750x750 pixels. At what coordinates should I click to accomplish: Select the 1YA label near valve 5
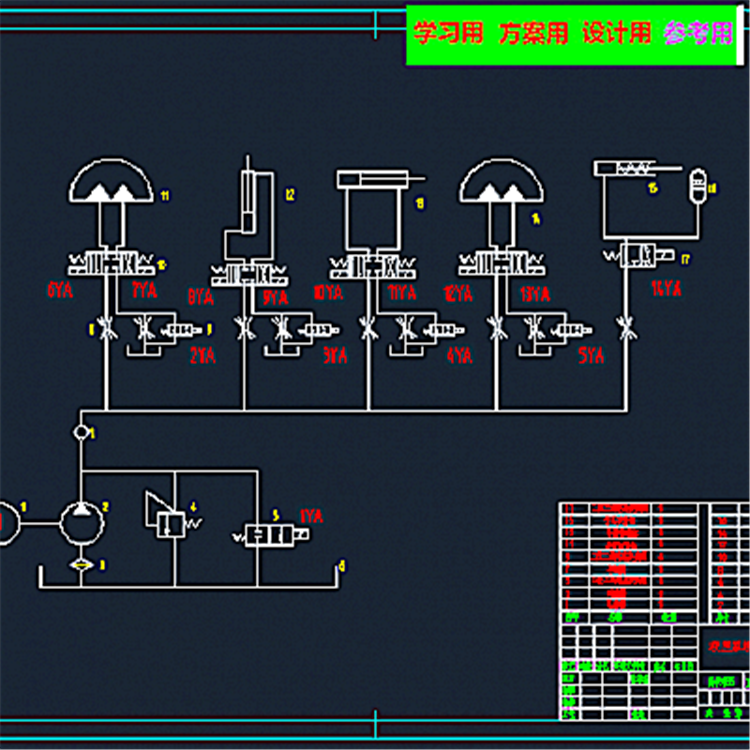click(x=311, y=516)
